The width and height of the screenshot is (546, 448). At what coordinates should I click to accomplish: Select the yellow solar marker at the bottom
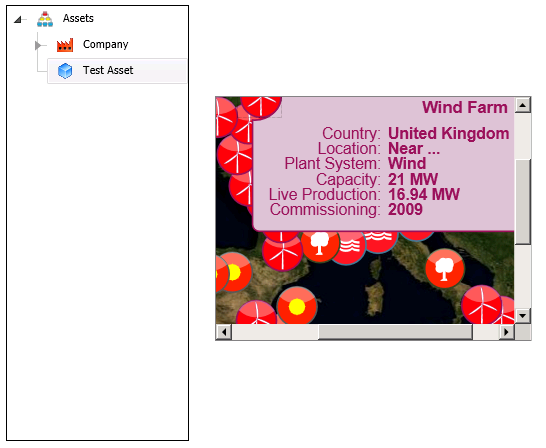point(297,307)
